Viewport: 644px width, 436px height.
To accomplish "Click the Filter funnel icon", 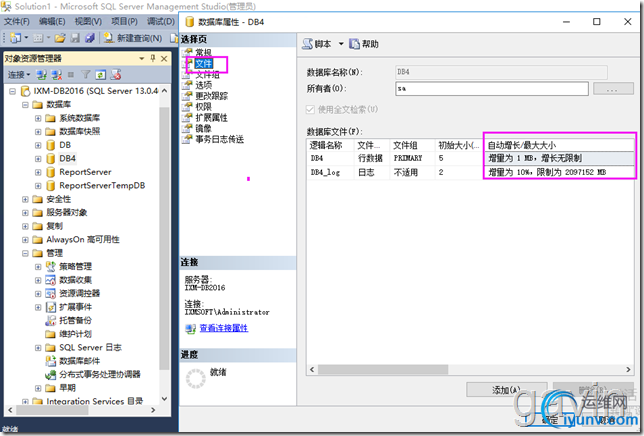I will pos(85,74).
